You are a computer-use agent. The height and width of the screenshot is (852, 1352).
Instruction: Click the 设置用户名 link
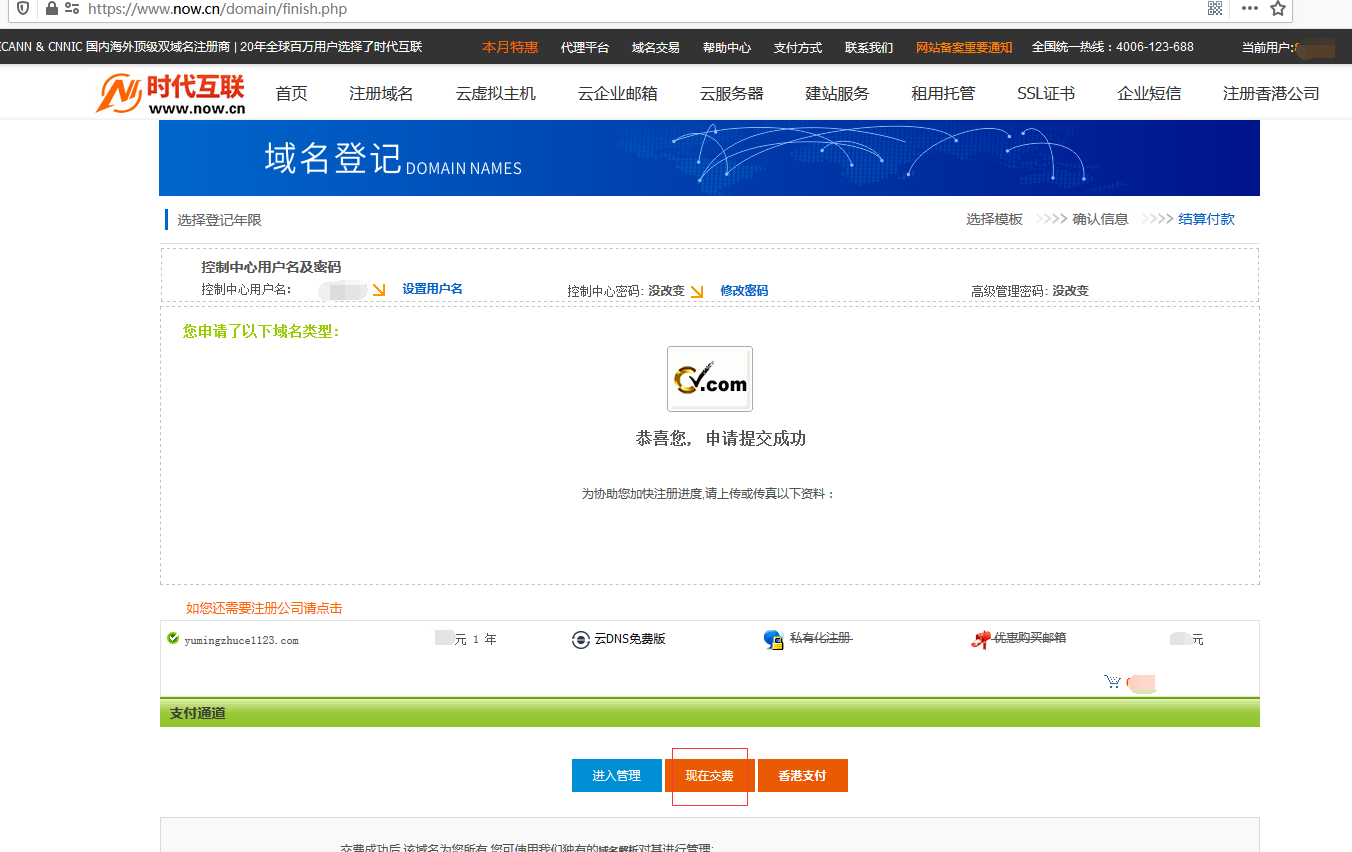(432, 289)
